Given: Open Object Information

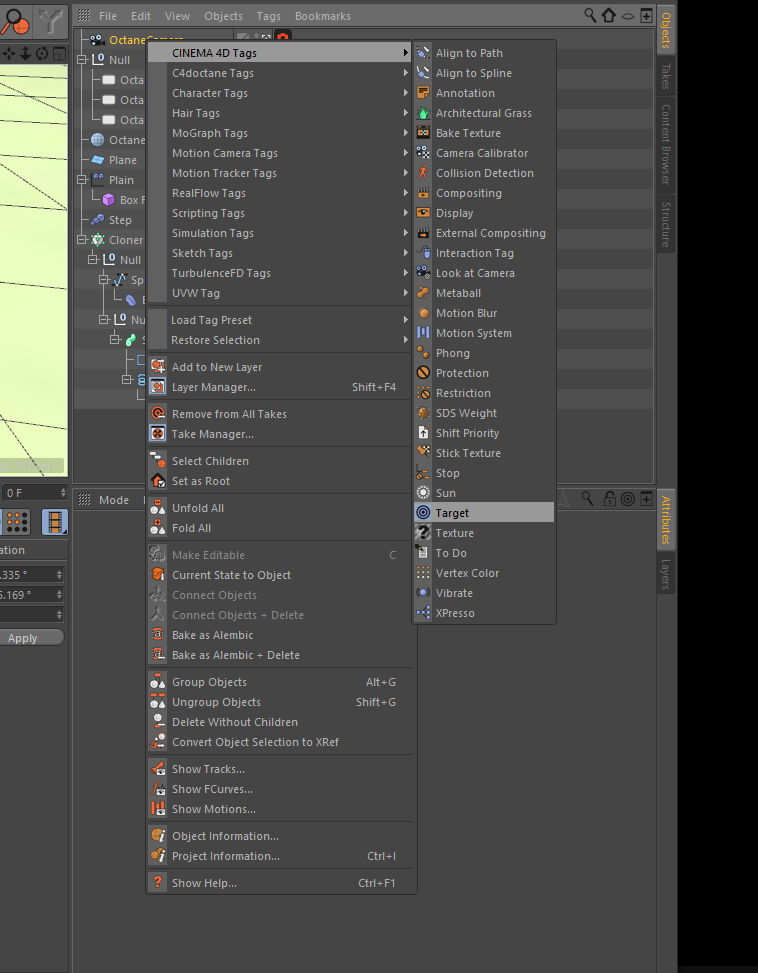Looking at the screenshot, I should point(280,836).
